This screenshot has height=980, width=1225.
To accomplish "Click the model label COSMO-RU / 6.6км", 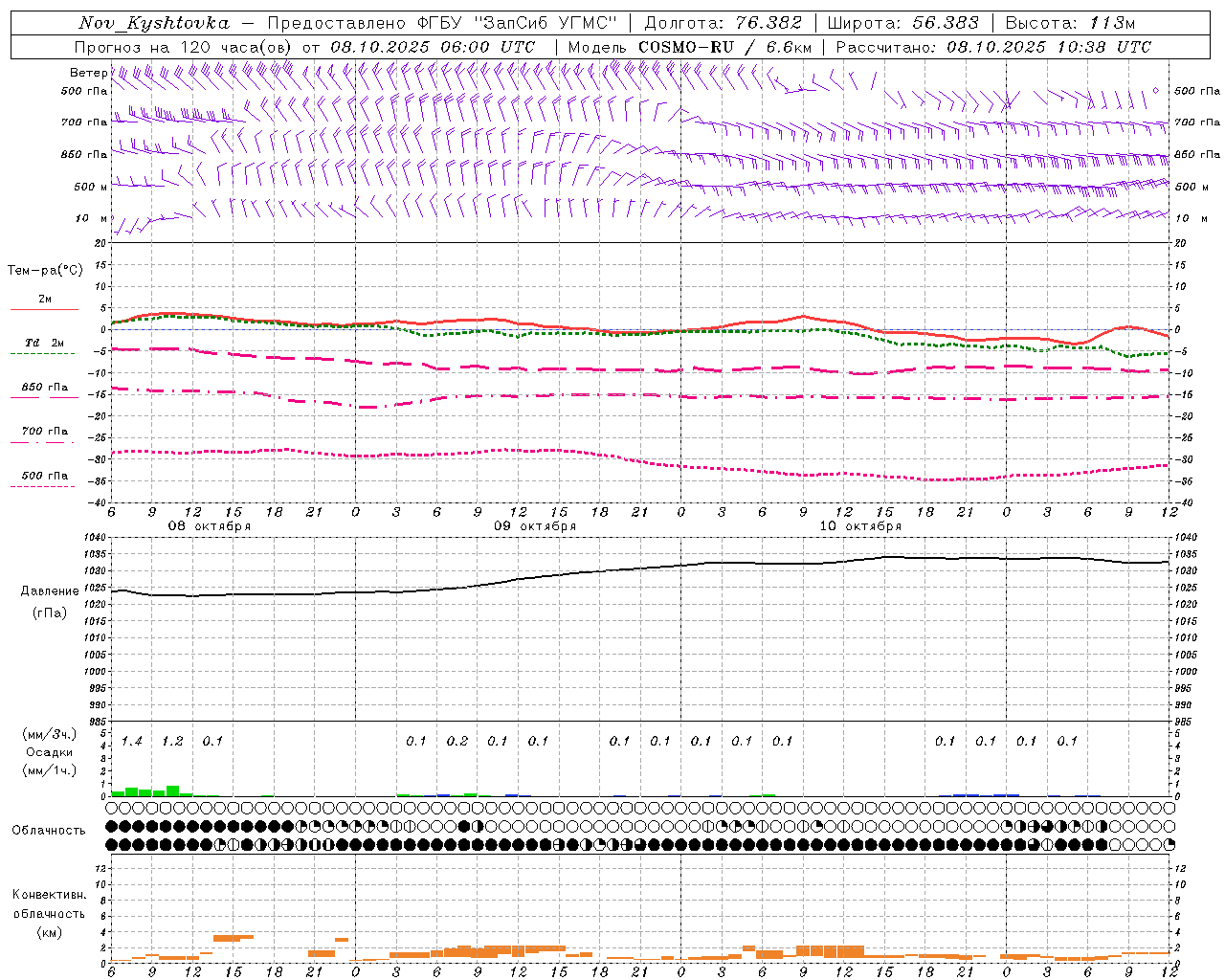I will (x=725, y=47).
